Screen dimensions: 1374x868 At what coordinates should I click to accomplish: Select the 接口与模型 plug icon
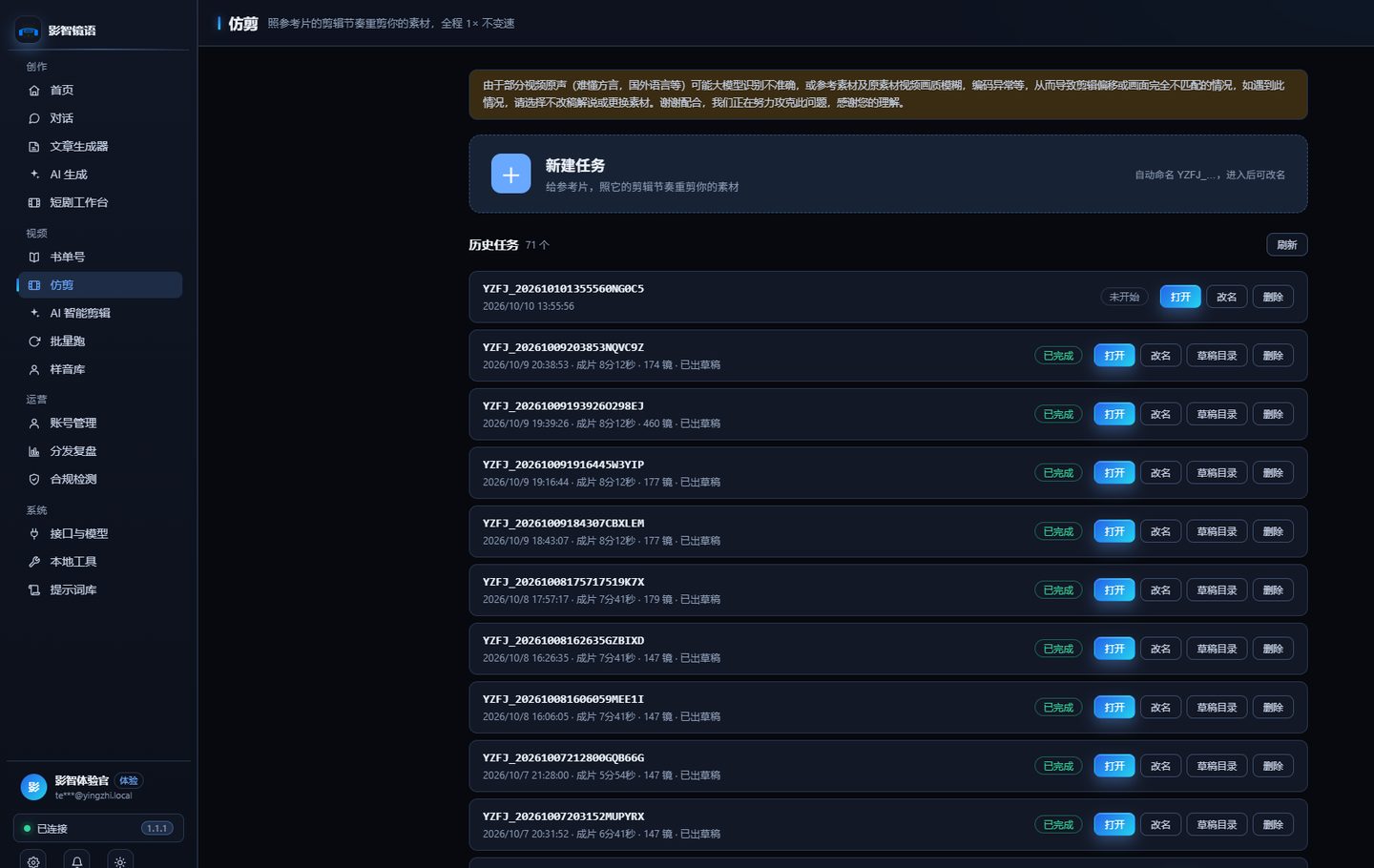34,534
